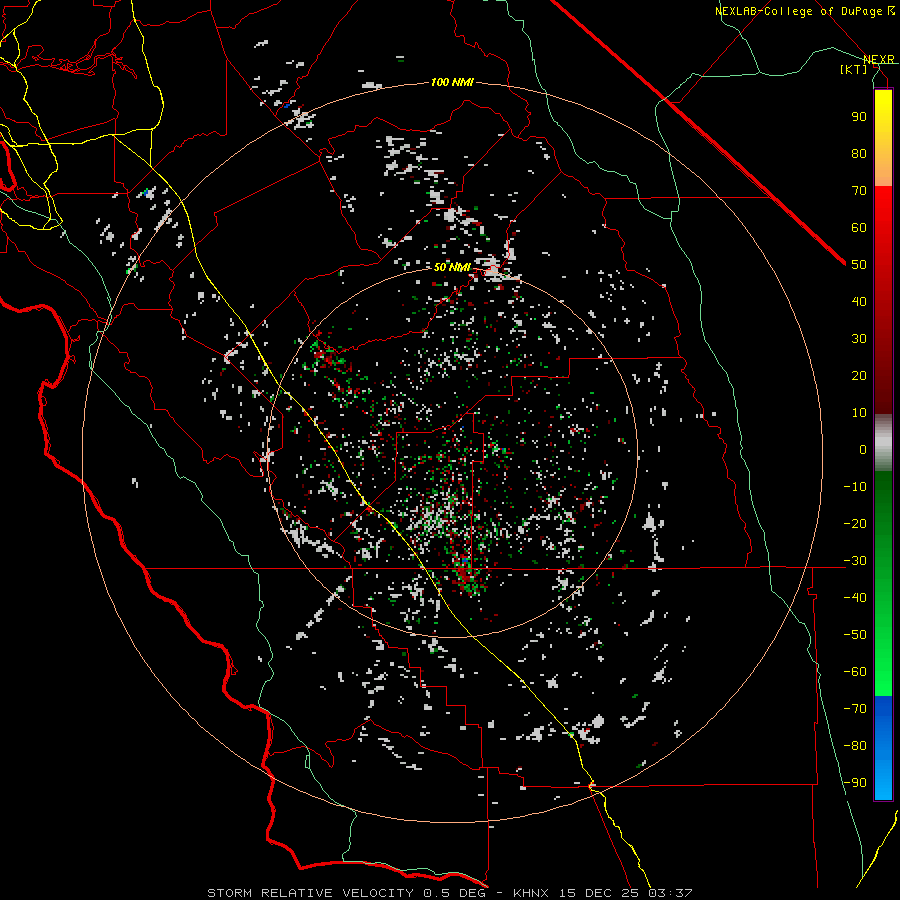The image size is (900, 900).
Task: Click the "50 NMI" range ring label
Action: pyautogui.click(x=452, y=267)
